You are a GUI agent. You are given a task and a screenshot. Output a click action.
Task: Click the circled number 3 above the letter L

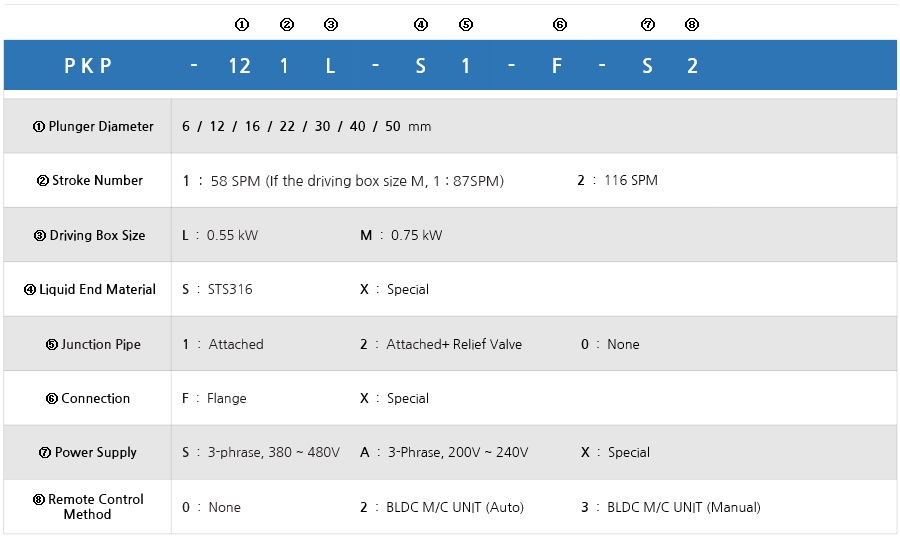coord(331,24)
